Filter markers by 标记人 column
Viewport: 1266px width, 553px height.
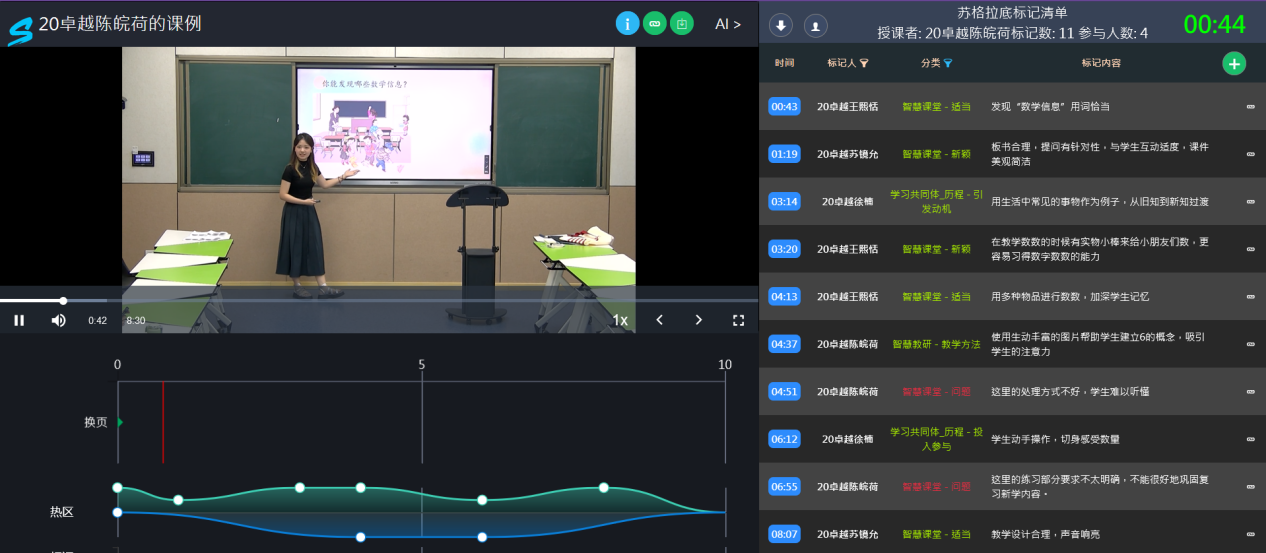864,64
